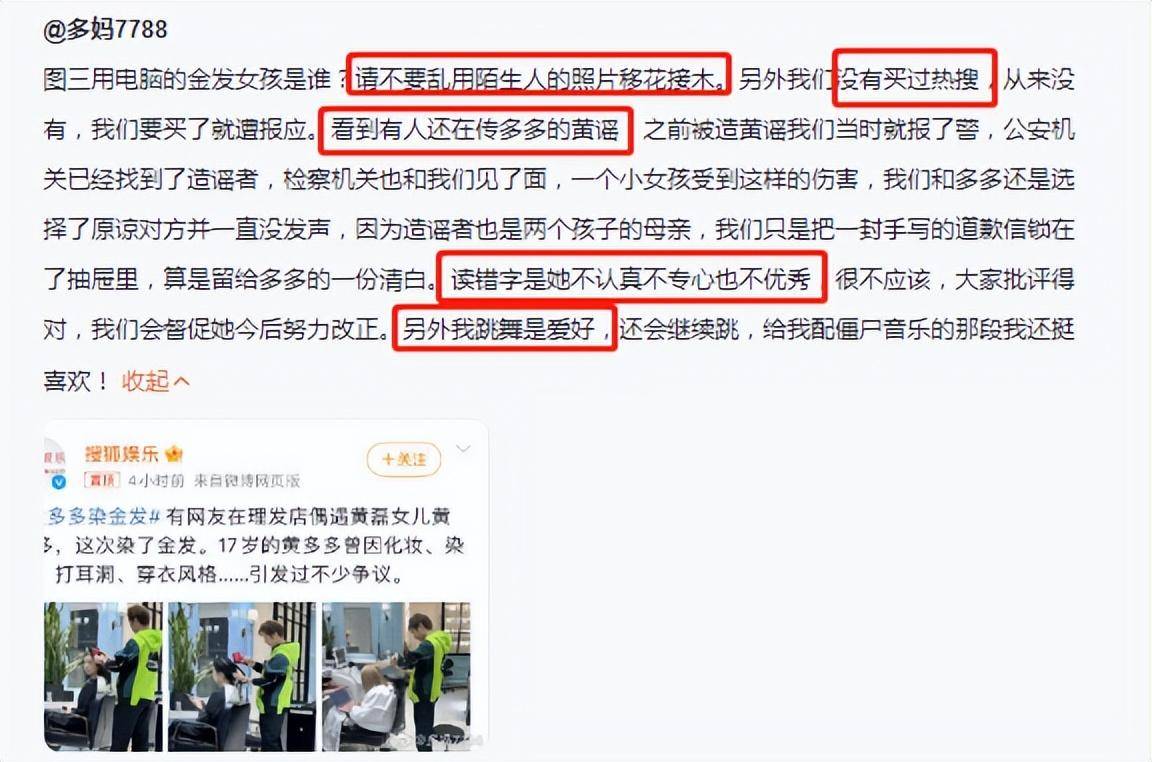
Task: Open the 搜狐娱乐 profile avatar
Action: tap(55, 460)
